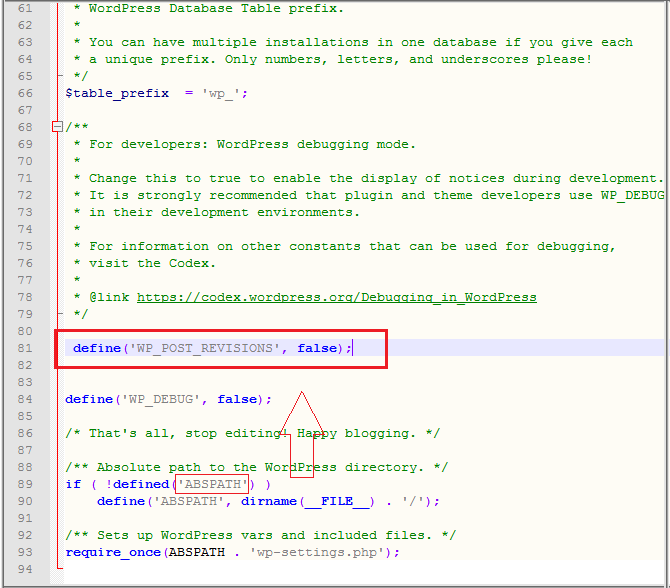Click the 'in their development environments.' comment
Screen dimensions: 670x588
(217, 212)
